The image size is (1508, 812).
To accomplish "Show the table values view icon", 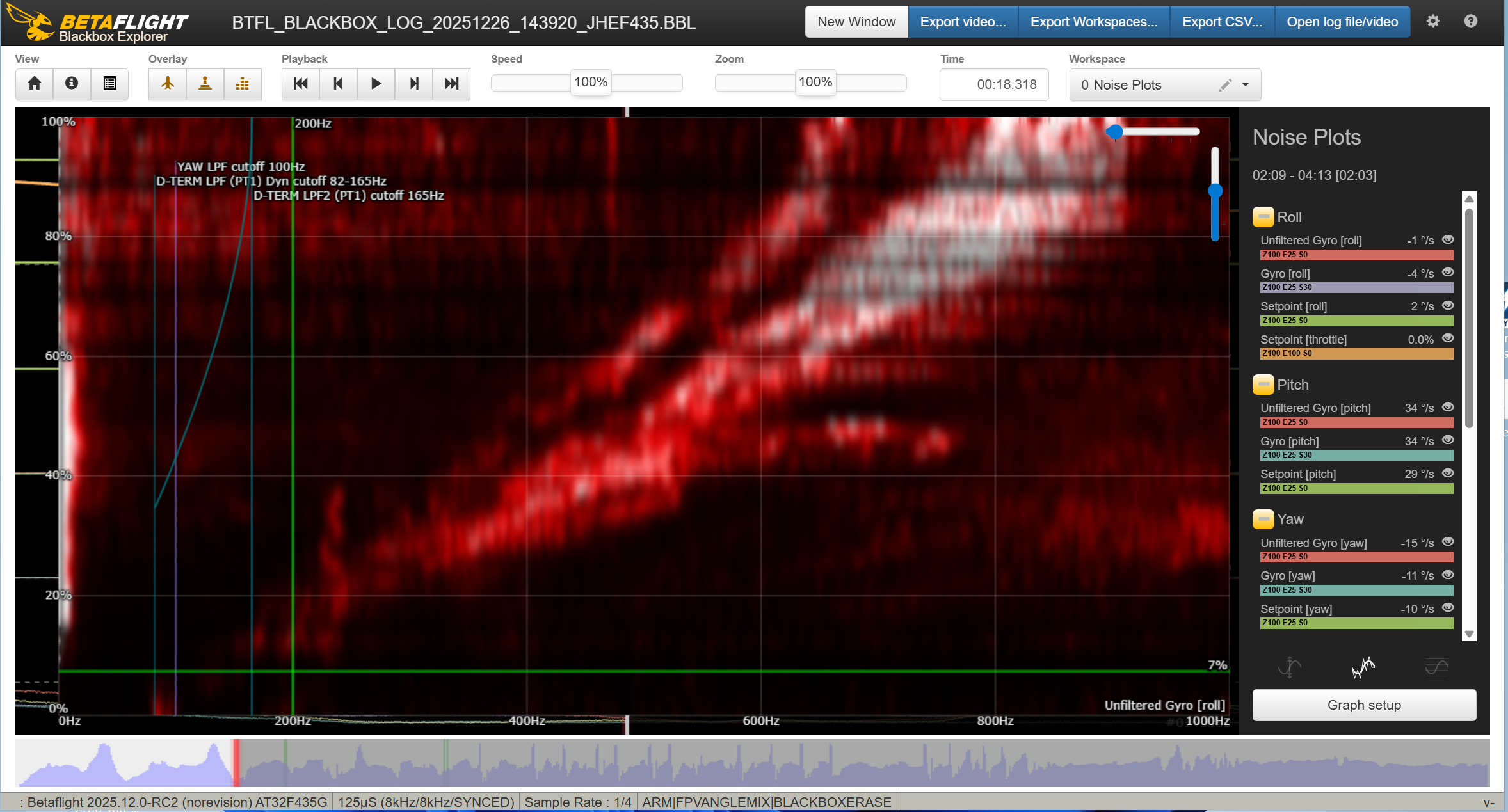I will (109, 84).
